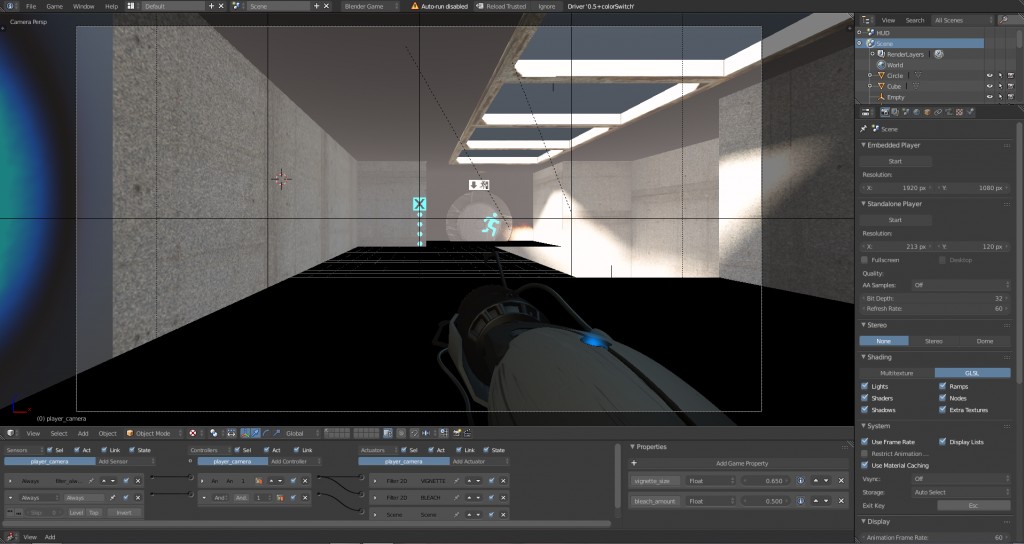This screenshot has width=1024, height=544.
Task: Click the Reload Trusted button
Action: click(x=501, y=6)
